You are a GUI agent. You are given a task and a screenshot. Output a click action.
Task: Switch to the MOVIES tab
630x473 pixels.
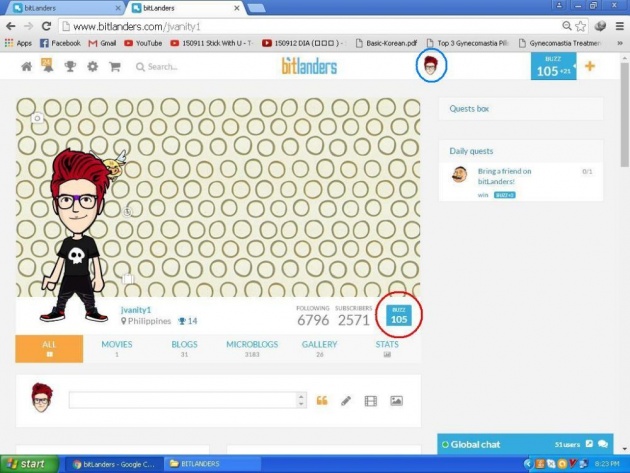point(117,349)
